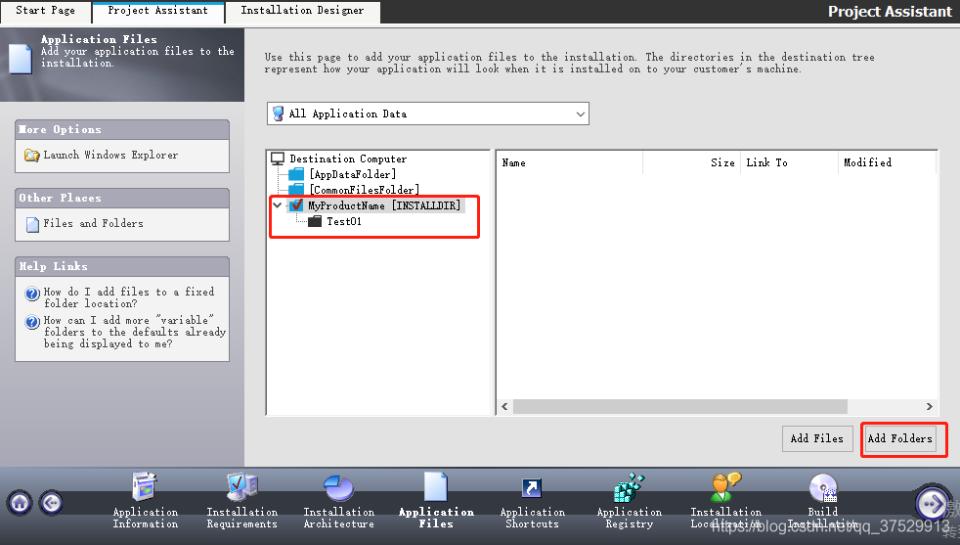Open 'How do I add files' help link

point(129,298)
